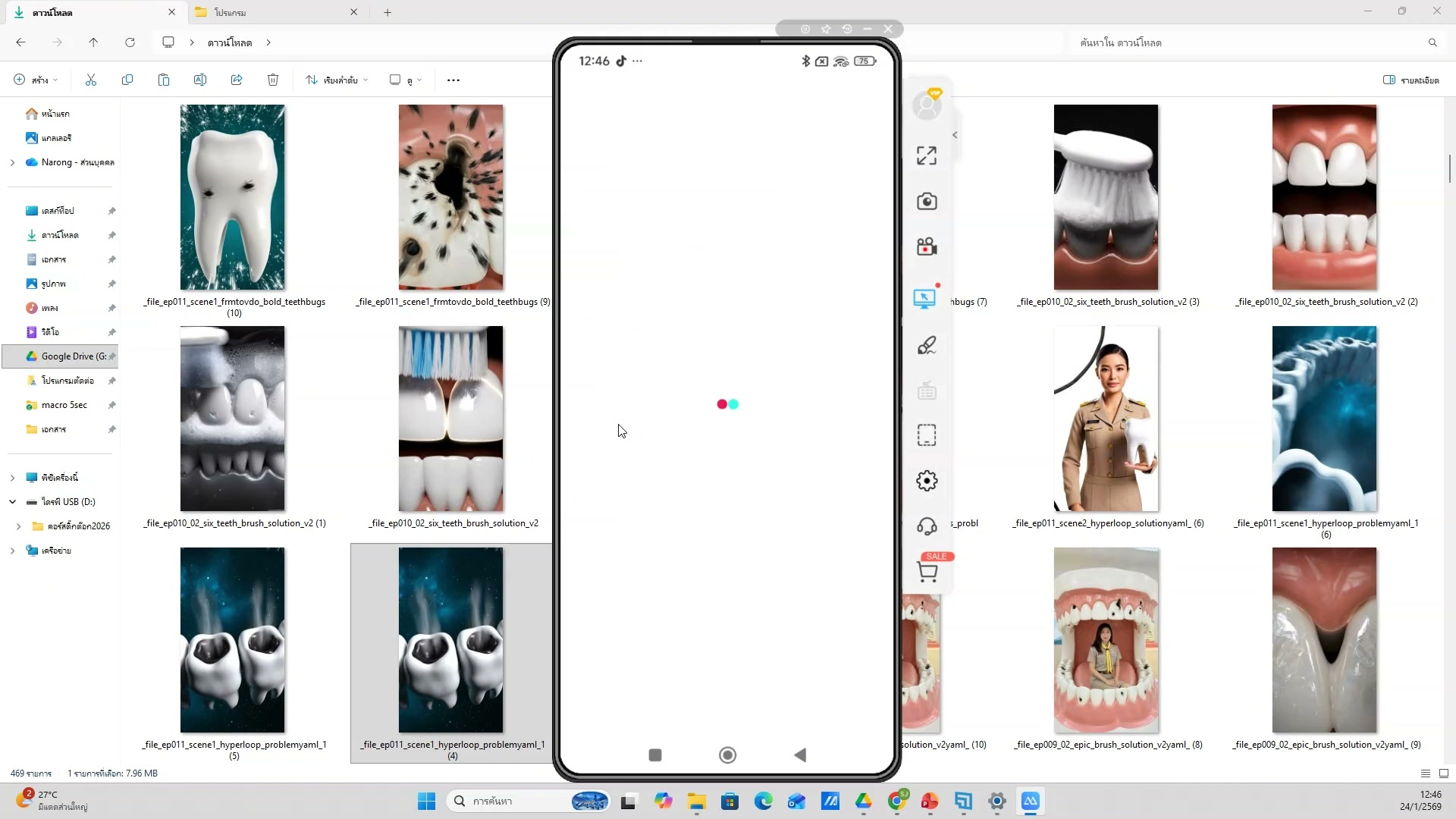This screenshot has width=1456, height=819.
Task: Open customer support via the headset icon
Action: coord(927,526)
